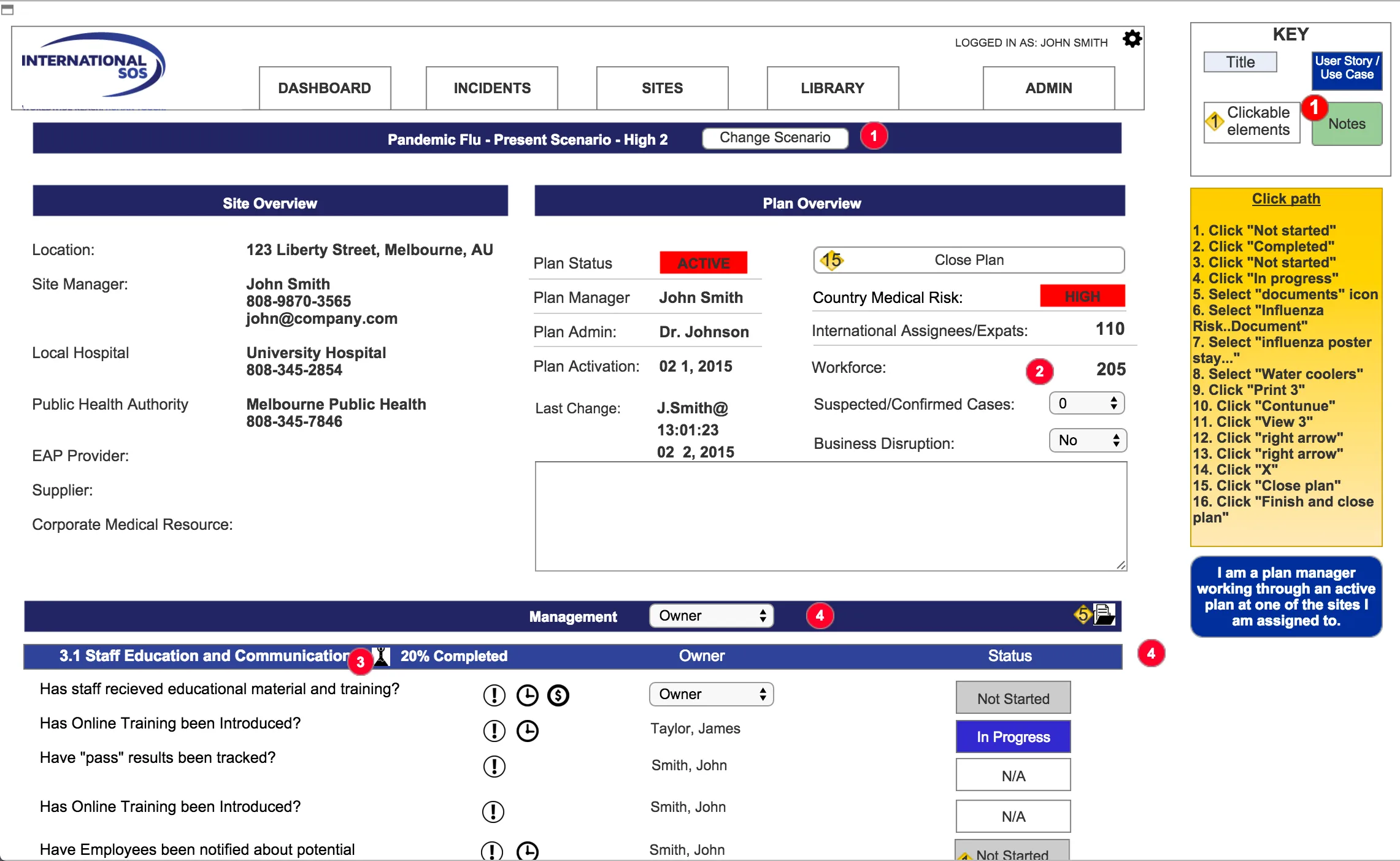The height and width of the screenshot is (861, 1400).
Task: Click exclamation icon for "pass" results row
Action: pos(494,767)
